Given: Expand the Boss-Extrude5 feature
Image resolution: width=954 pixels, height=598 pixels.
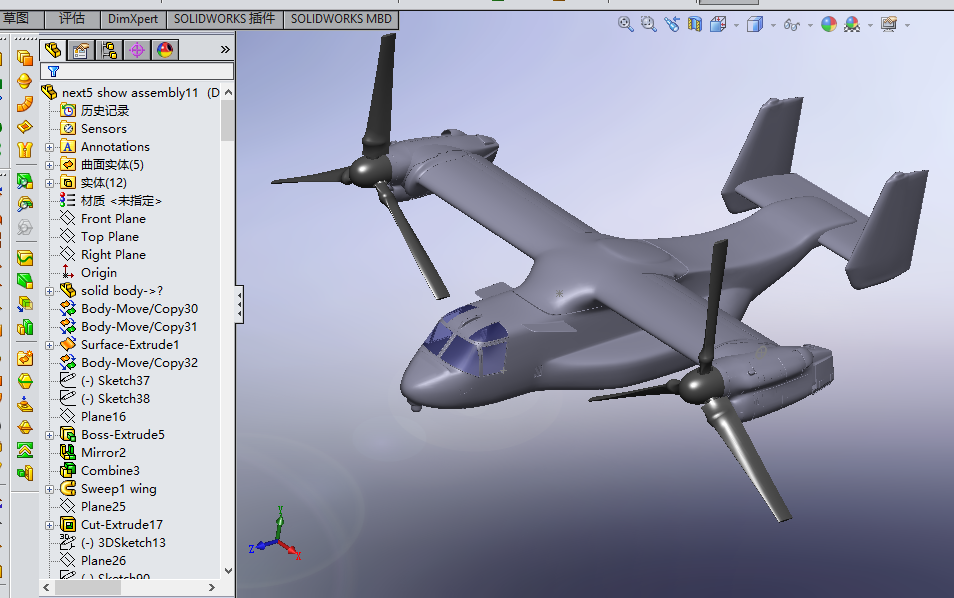Looking at the screenshot, I should 50,435.
